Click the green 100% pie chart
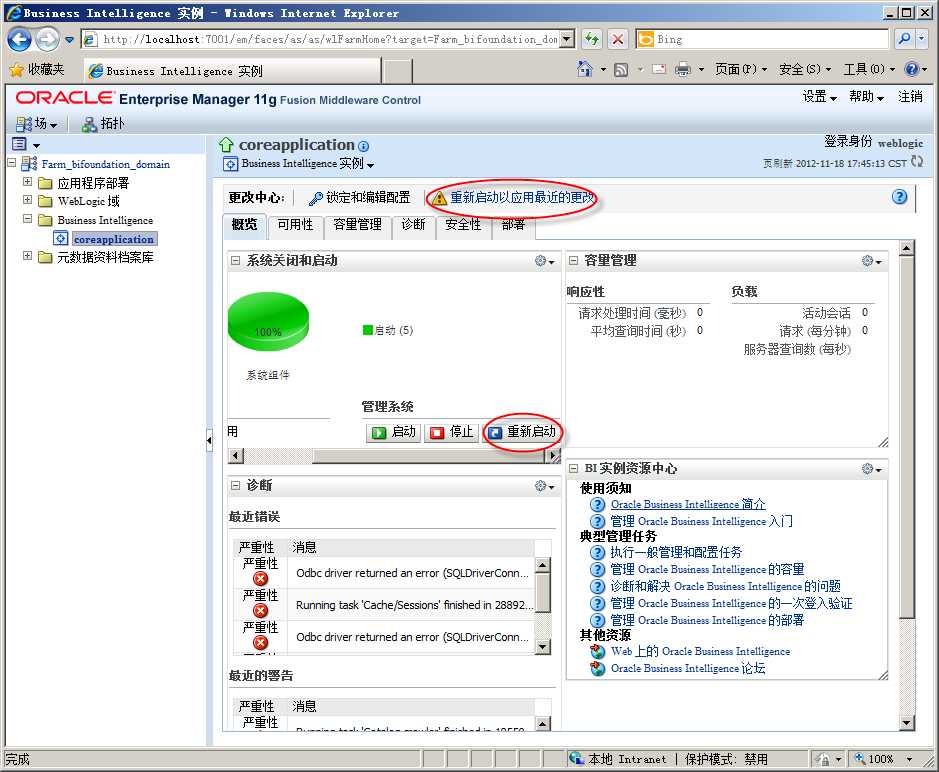939x772 pixels. [268, 322]
